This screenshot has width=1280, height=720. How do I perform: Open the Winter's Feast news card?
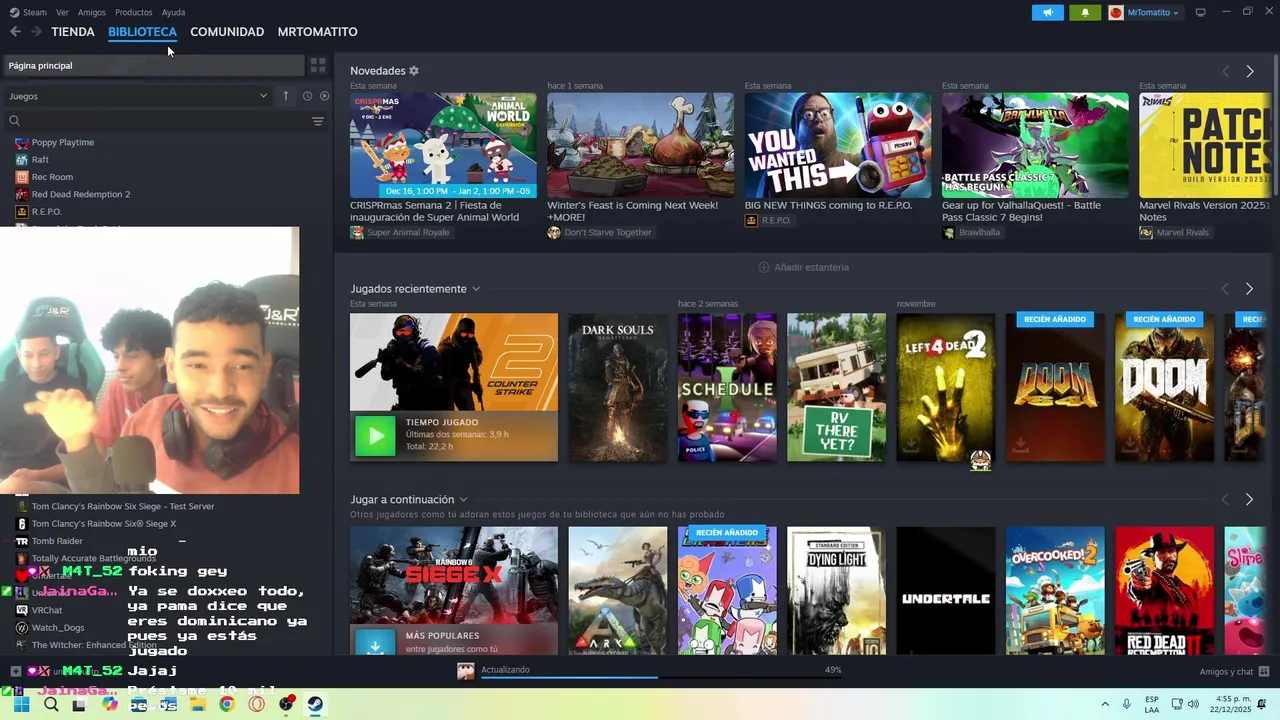pyautogui.click(x=640, y=158)
